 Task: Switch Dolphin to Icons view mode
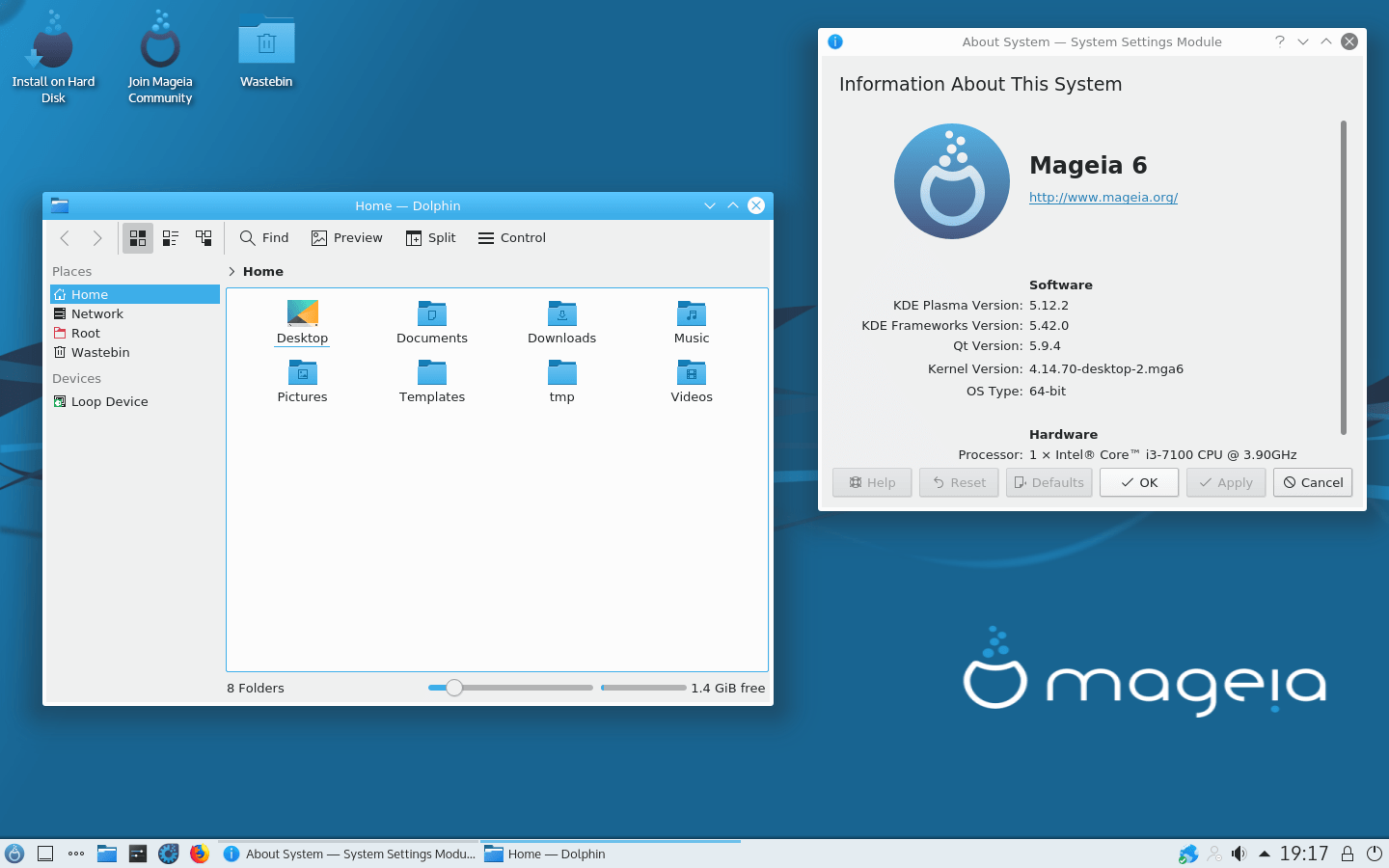[138, 238]
